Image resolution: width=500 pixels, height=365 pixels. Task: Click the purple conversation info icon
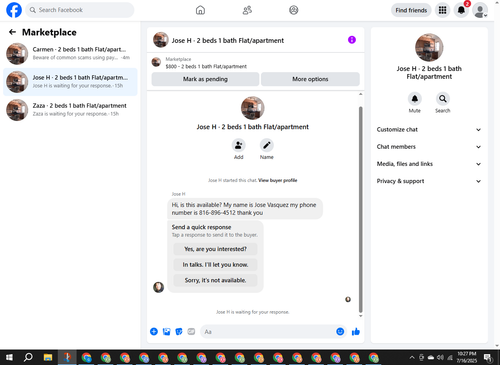pyautogui.click(x=352, y=40)
